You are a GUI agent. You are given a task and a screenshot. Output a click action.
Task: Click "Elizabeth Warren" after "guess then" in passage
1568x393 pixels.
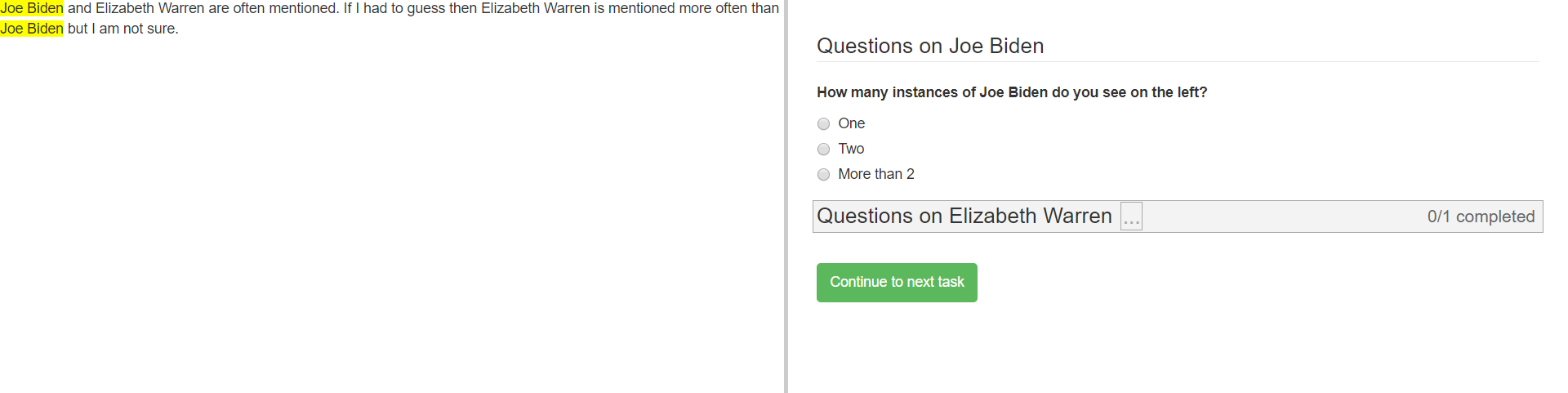pos(535,9)
